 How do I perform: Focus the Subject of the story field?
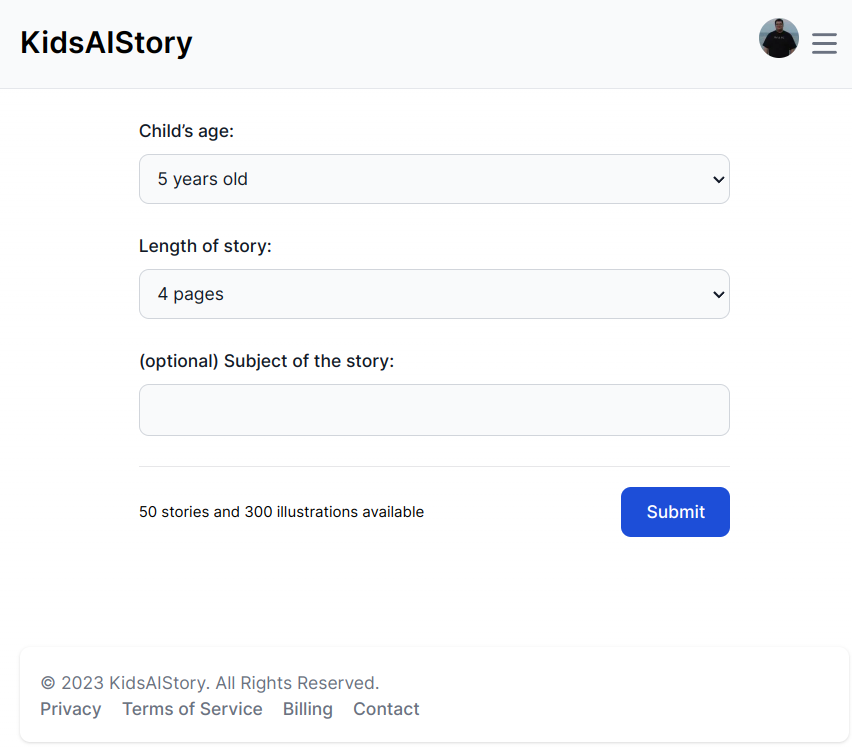434,410
